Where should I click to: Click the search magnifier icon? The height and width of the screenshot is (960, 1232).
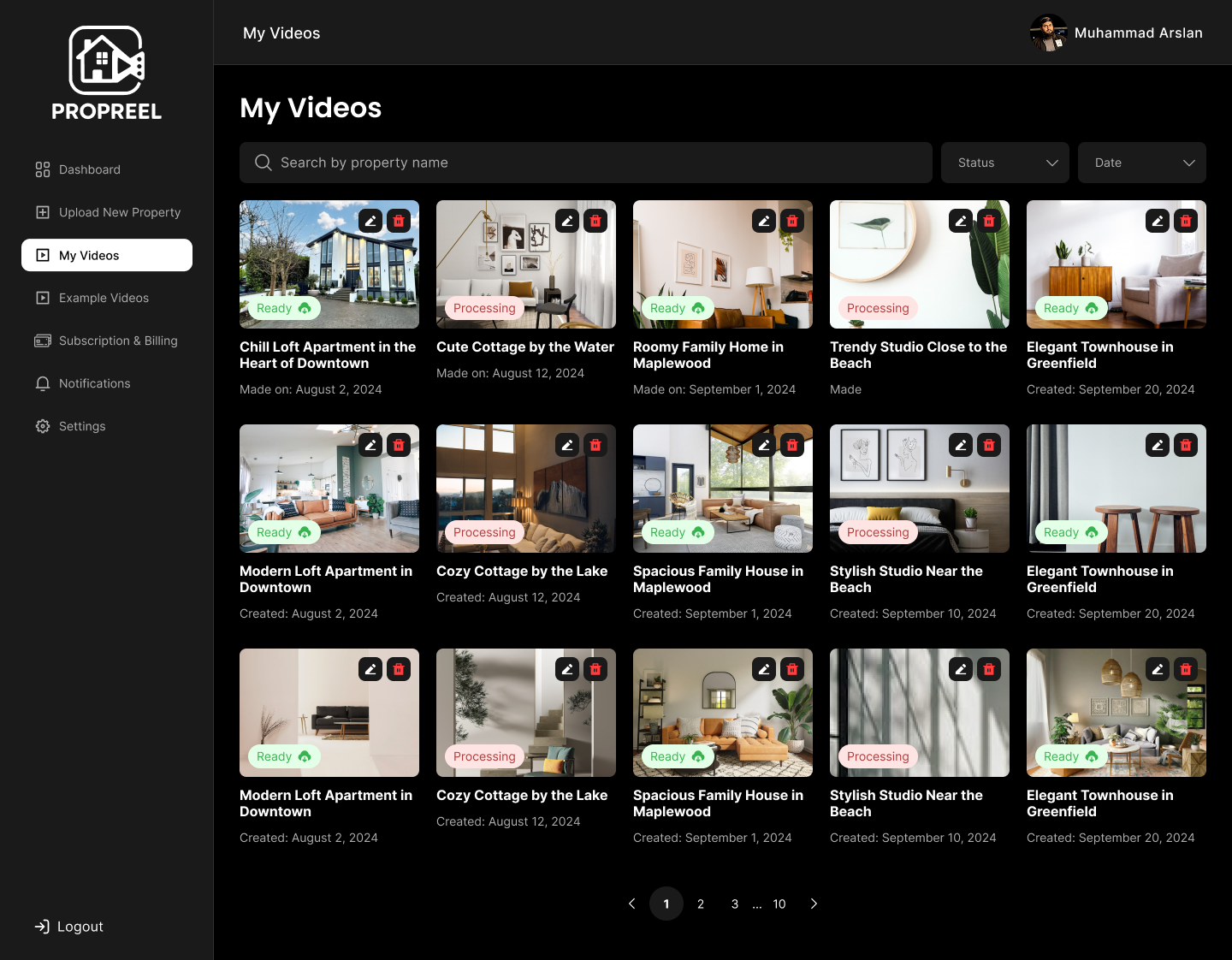264,163
